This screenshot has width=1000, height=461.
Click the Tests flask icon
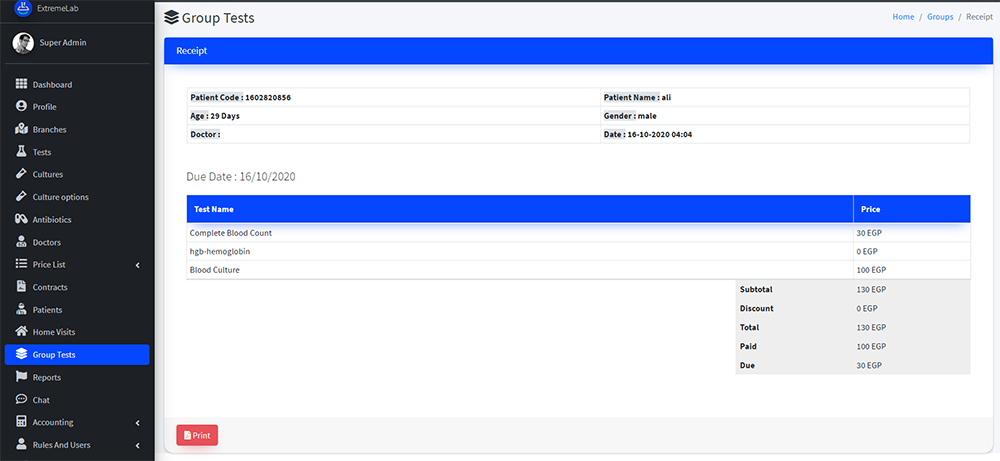tap(21, 152)
